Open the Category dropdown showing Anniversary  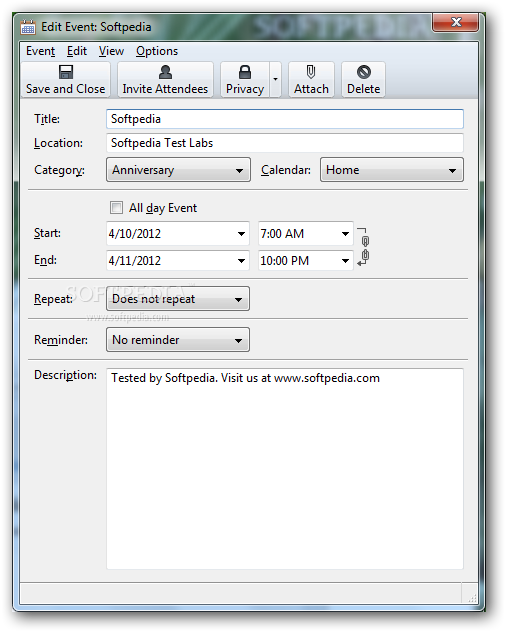[178, 170]
